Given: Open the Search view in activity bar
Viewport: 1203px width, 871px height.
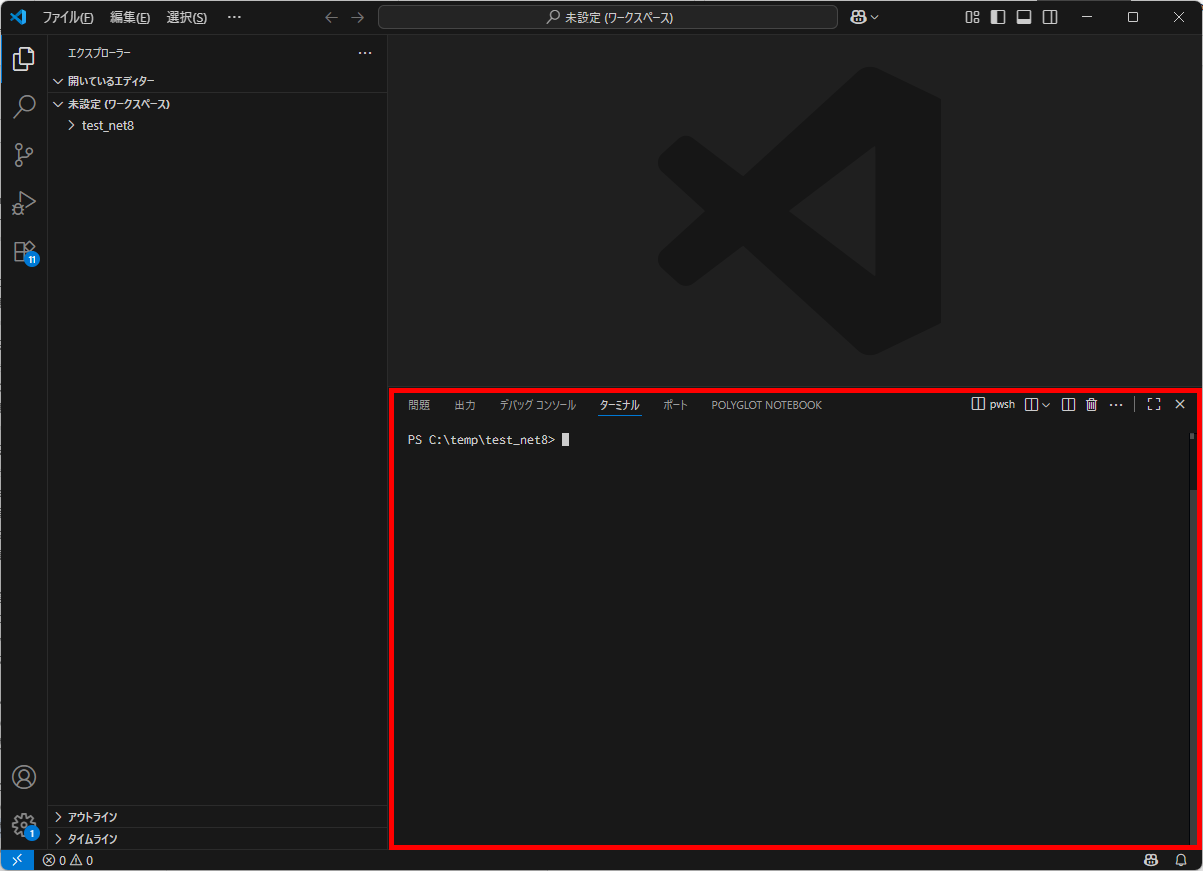Looking at the screenshot, I should (23, 107).
